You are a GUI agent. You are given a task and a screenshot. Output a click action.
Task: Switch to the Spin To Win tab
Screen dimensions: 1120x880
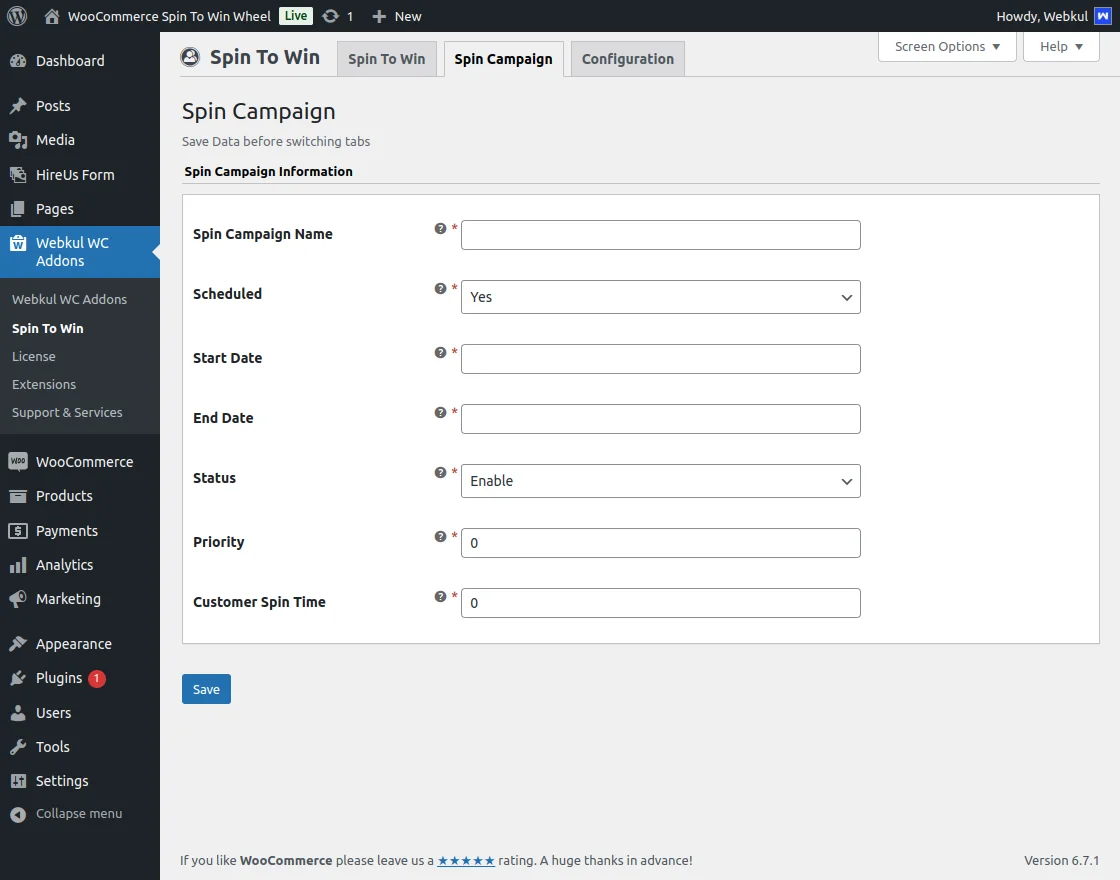pyautogui.click(x=386, y=59)
